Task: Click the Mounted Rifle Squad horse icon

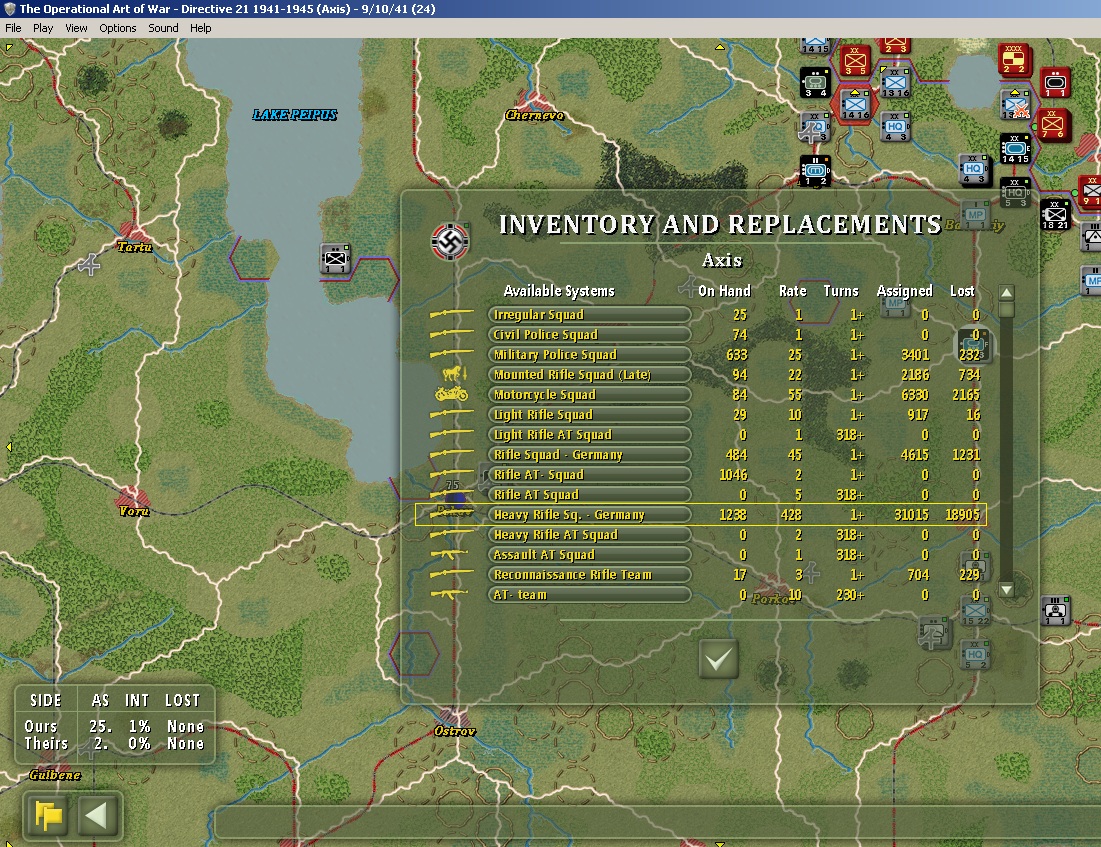Action: [x=454, y=374]
